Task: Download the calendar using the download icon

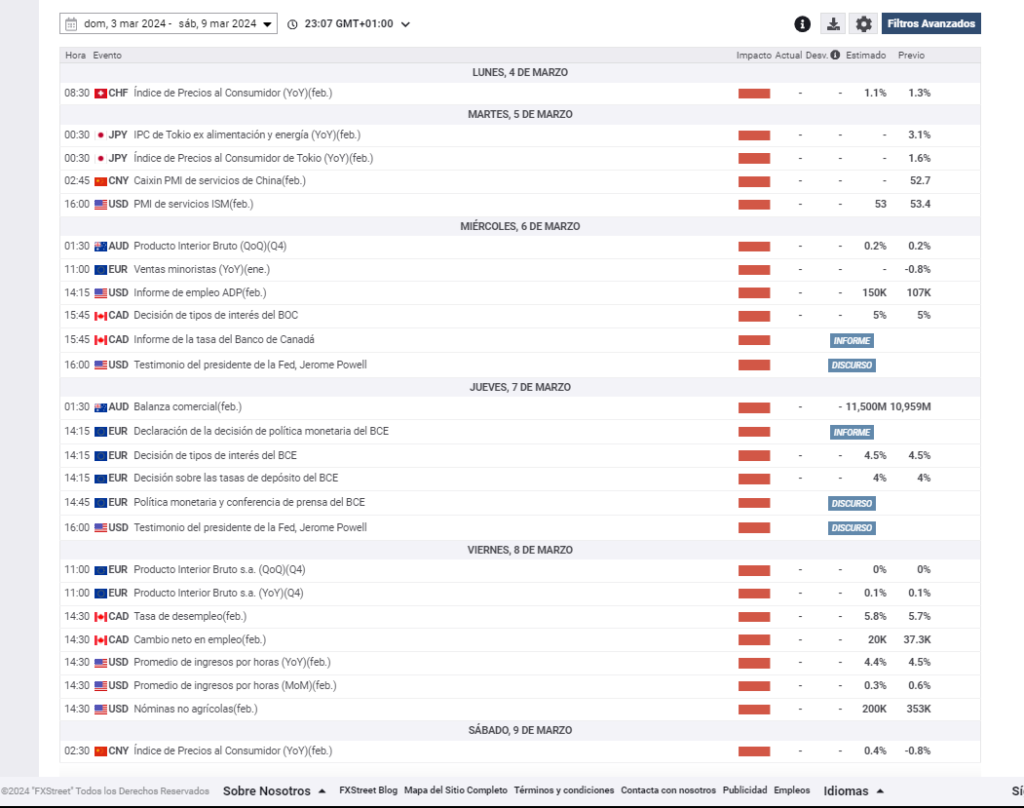Action: (x=833, y=24)
